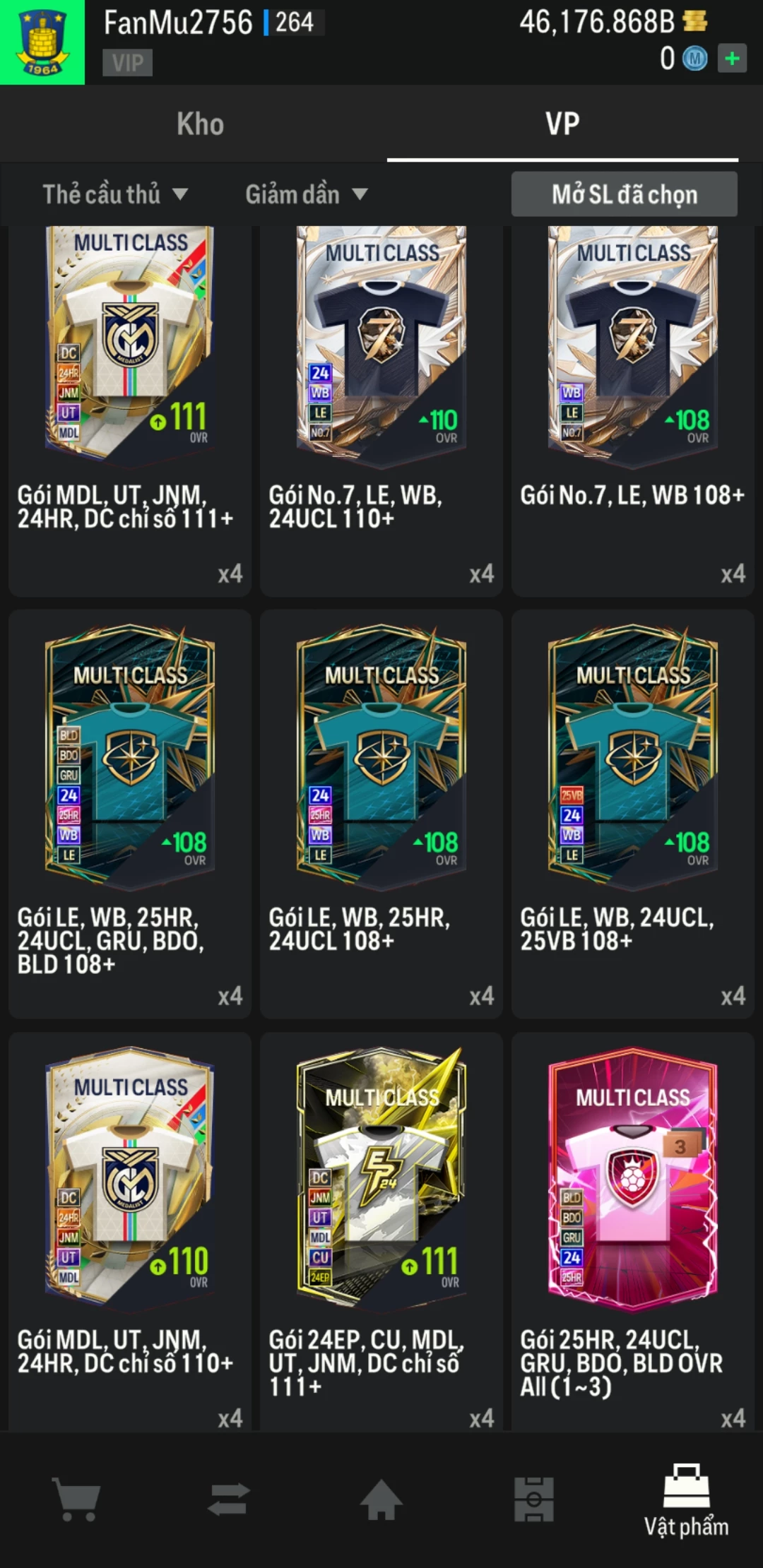Go to the home icon
Viewport: 763px width, 1568px height.
click(x=381, y=1499)
